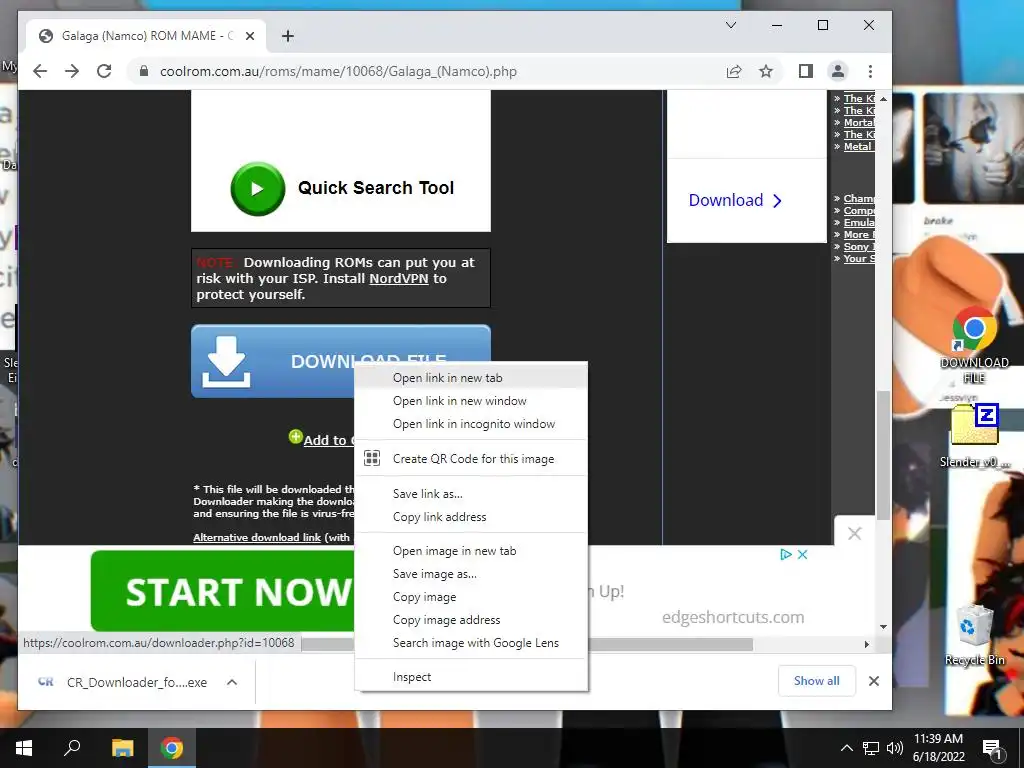Image resolution: width=1024 pixels, height=768 pixels.
Task: Click the address bar URL
Action: point(338,71)
